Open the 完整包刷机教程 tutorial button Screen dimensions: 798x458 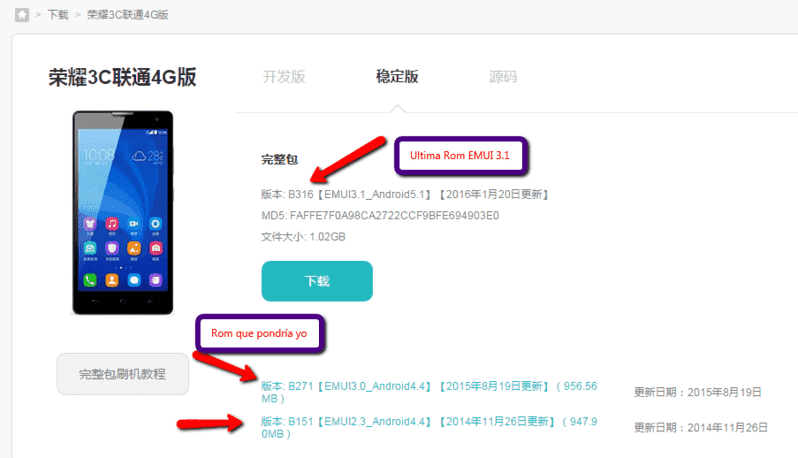pos(123,374)
